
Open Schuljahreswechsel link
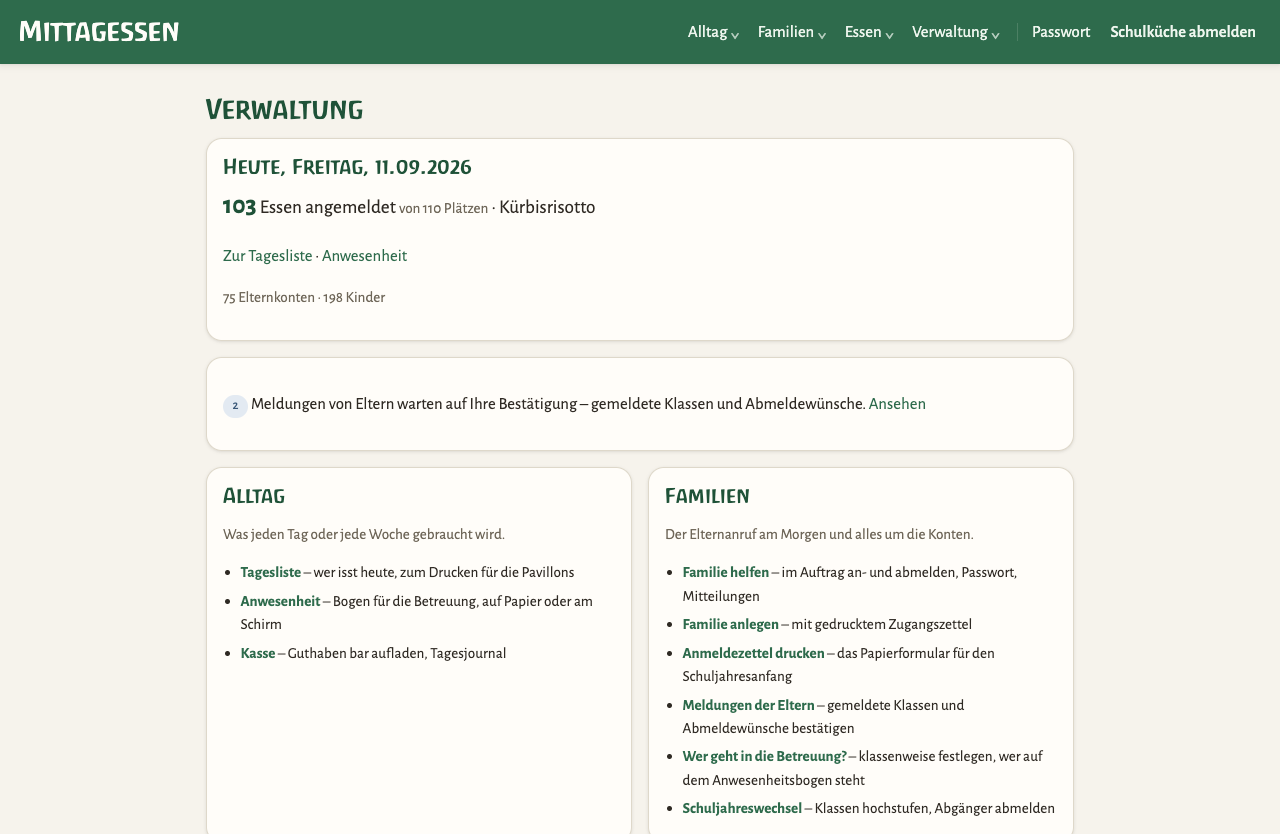[743, 808]
